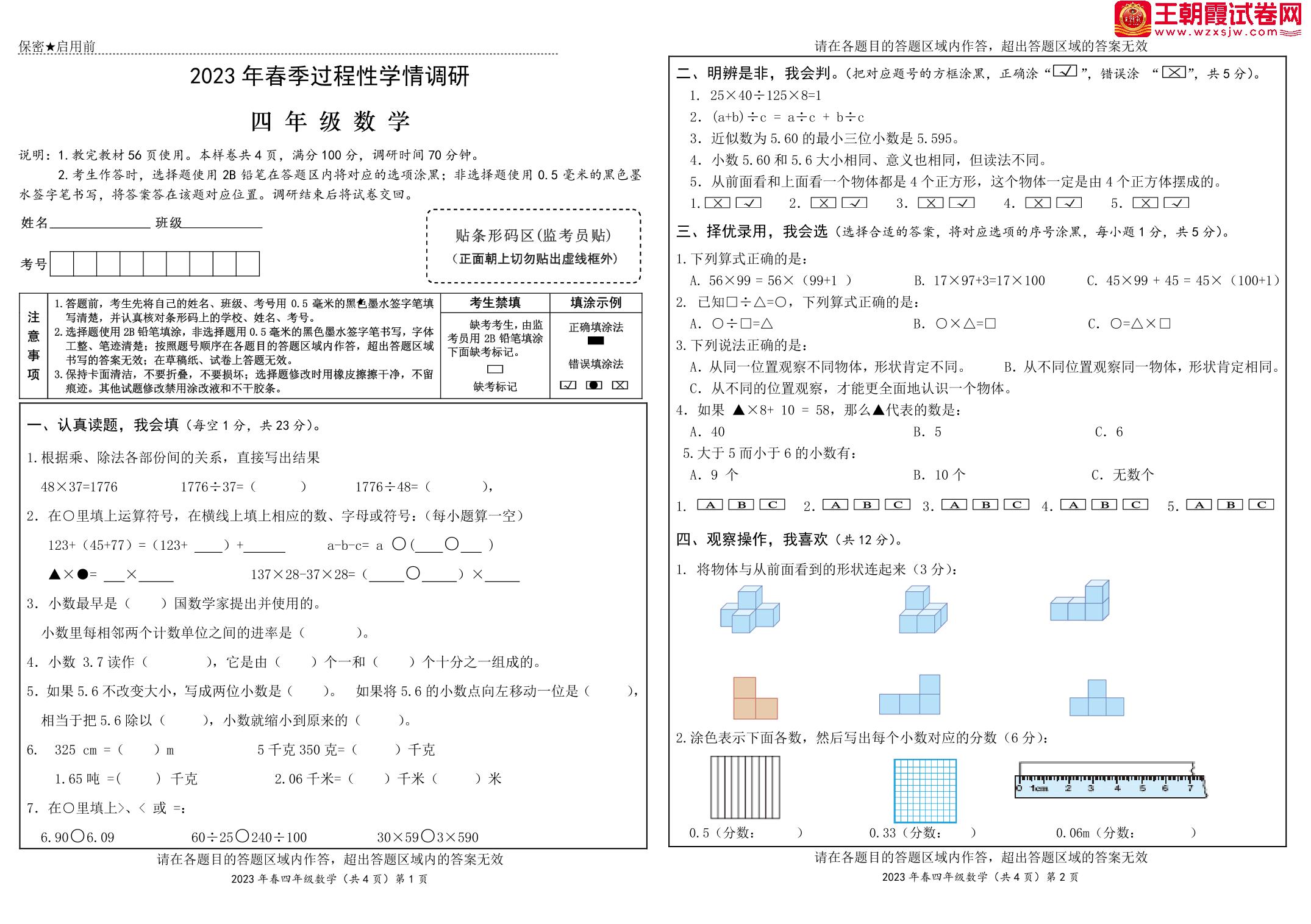Select option B for choice question 2
1311x924 pixels.
(866, 505)
